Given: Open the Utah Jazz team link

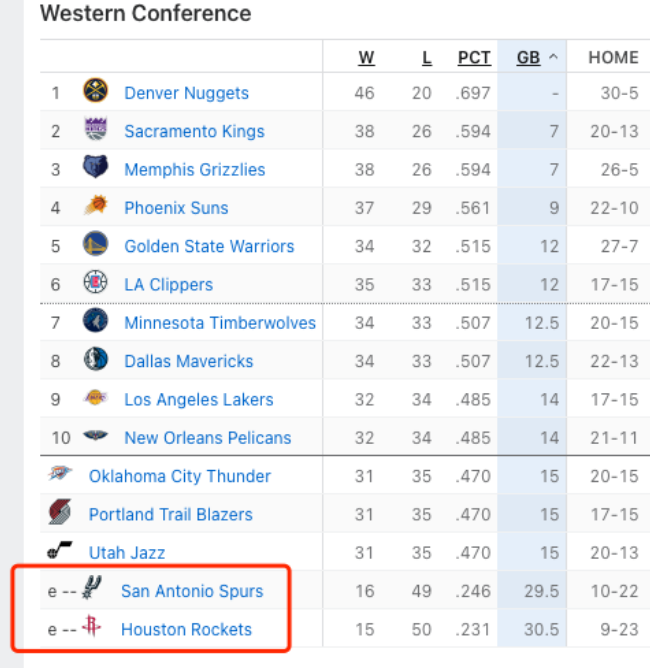Looking at the screenshot, I should coord(126,553).
